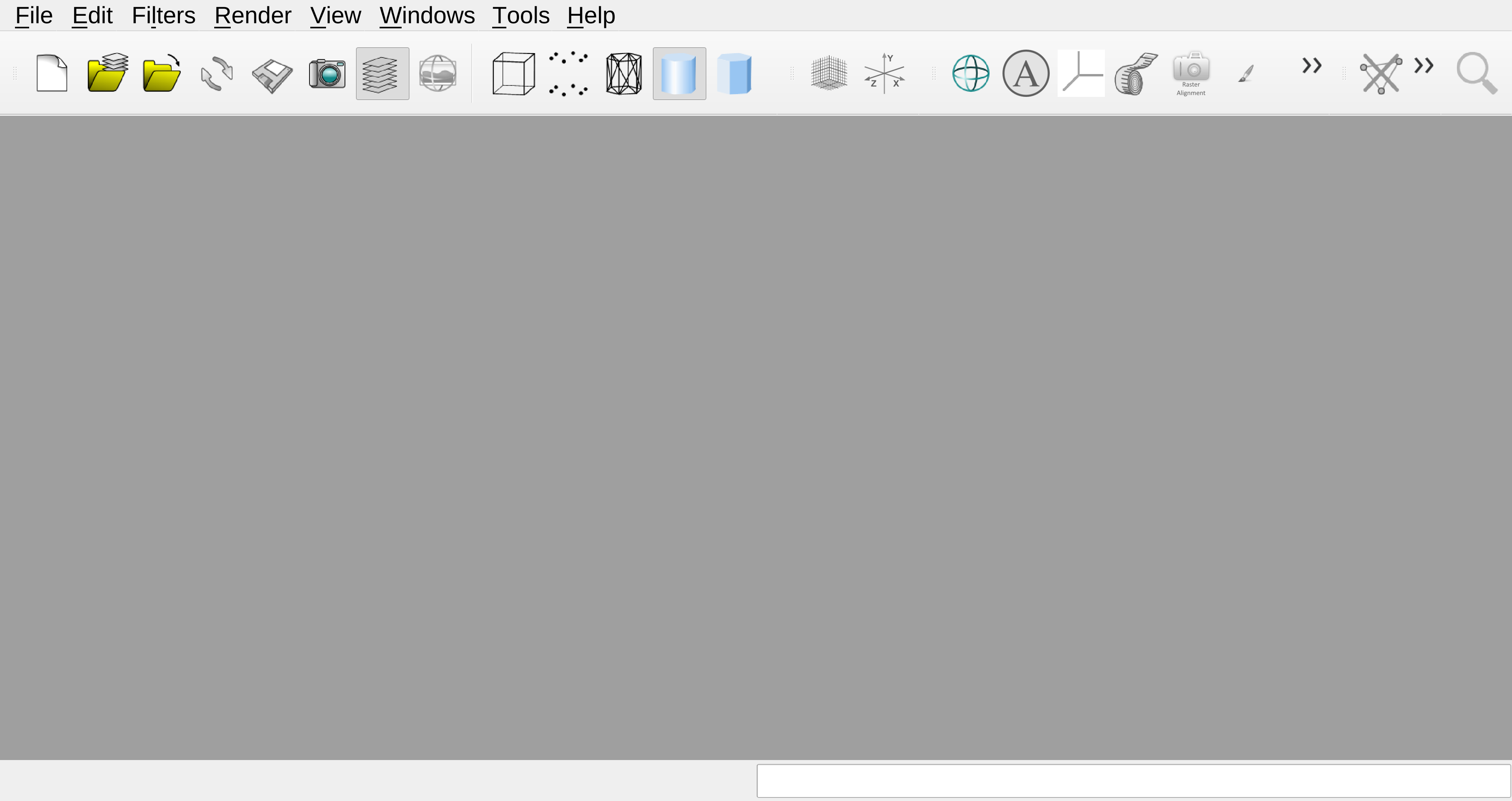
Task: Activate the Z-painting brush tool
Action: pyautogui.click(x=1245, y=73)
